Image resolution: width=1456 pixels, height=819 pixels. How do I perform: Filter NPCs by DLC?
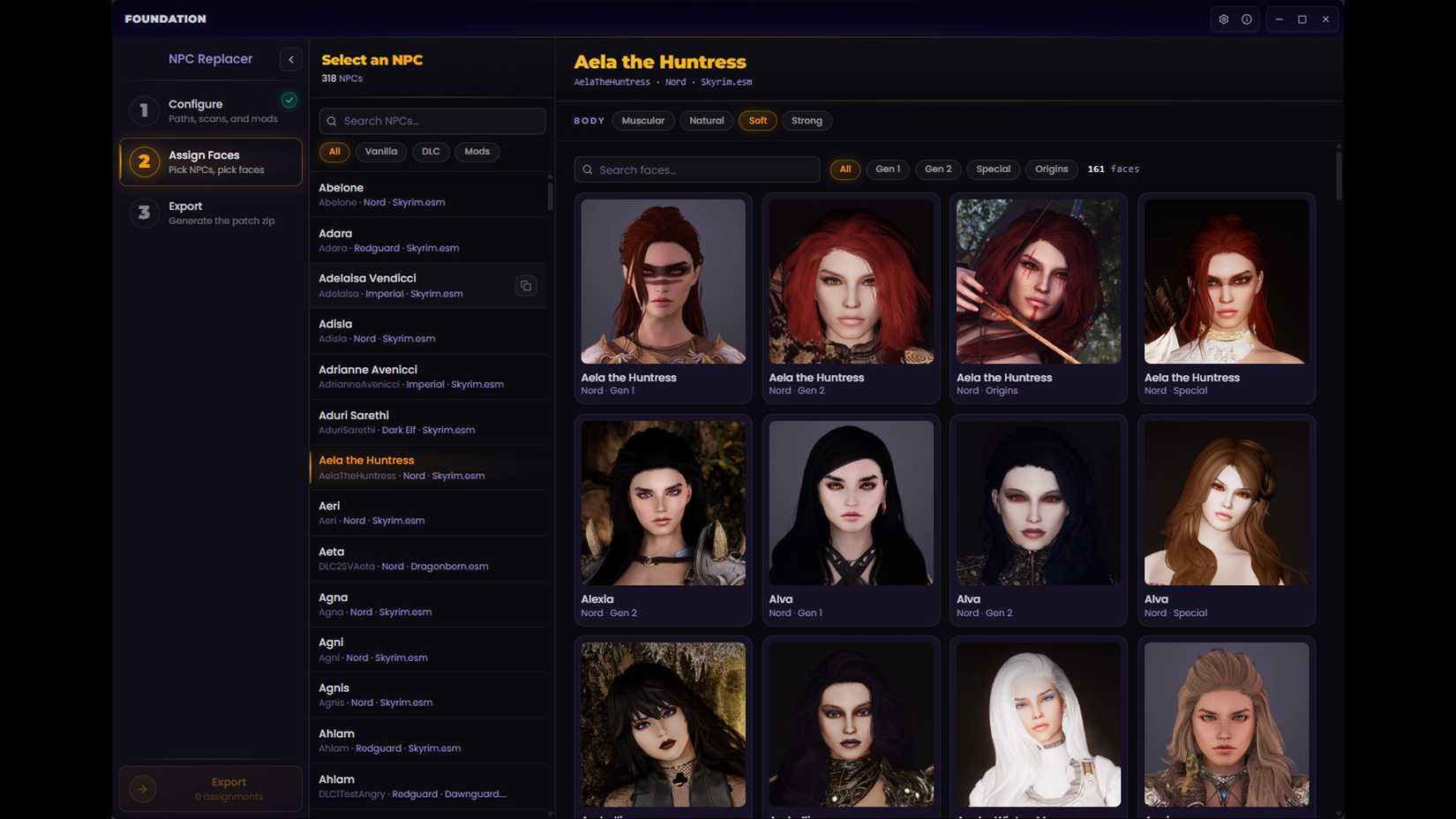pyautogui.click(x=431, y=152)
